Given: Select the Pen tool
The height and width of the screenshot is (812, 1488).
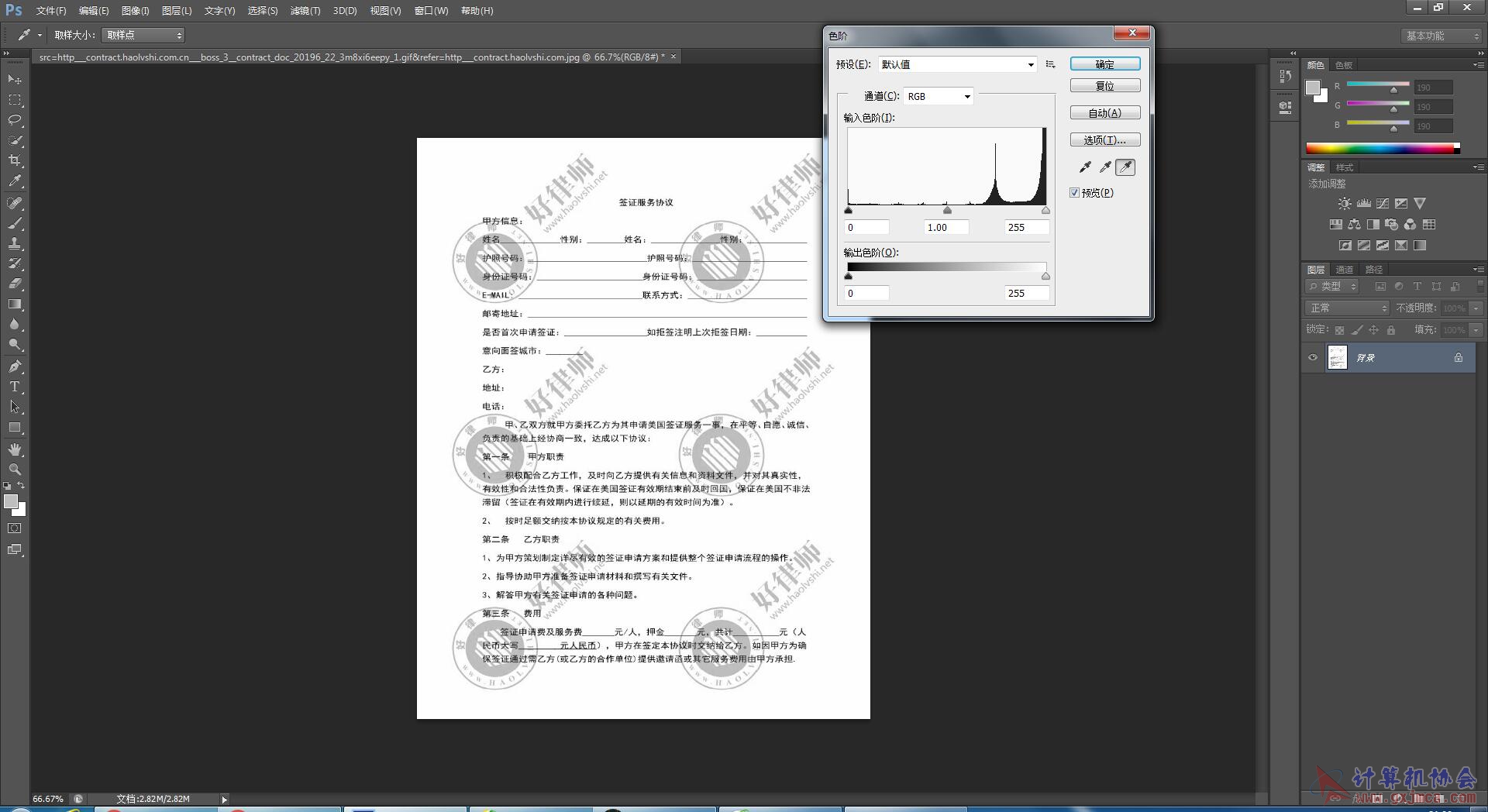Looking at the screenshot, I should (15, 366).
